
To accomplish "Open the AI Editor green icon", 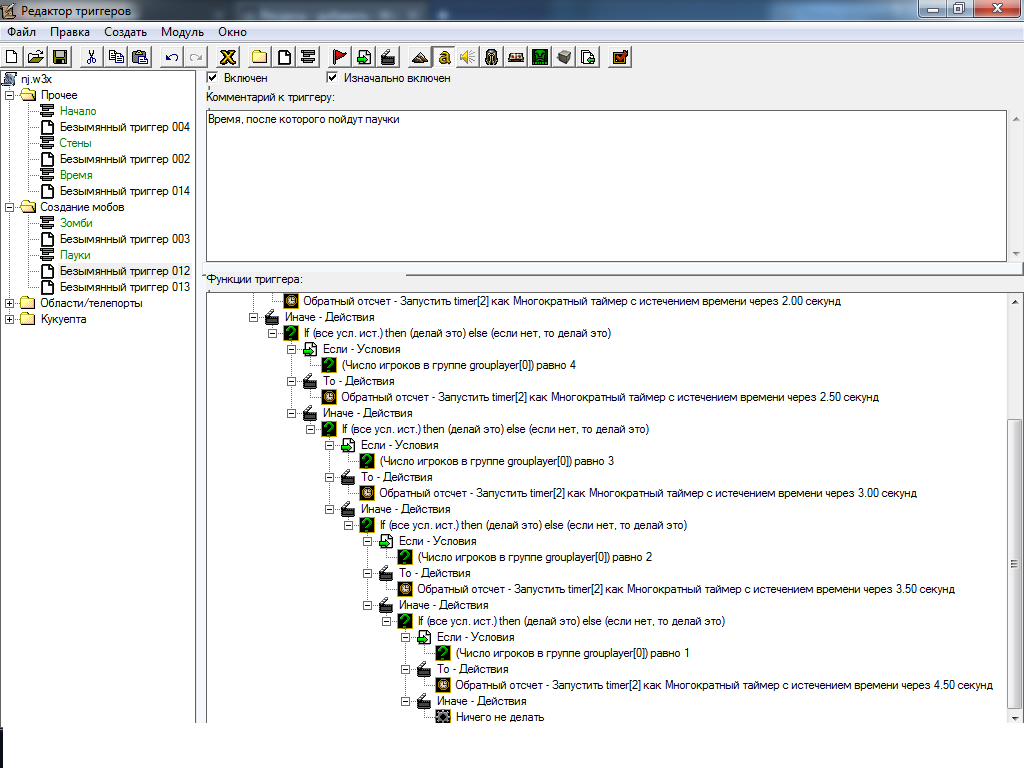I will coord(540,57).
